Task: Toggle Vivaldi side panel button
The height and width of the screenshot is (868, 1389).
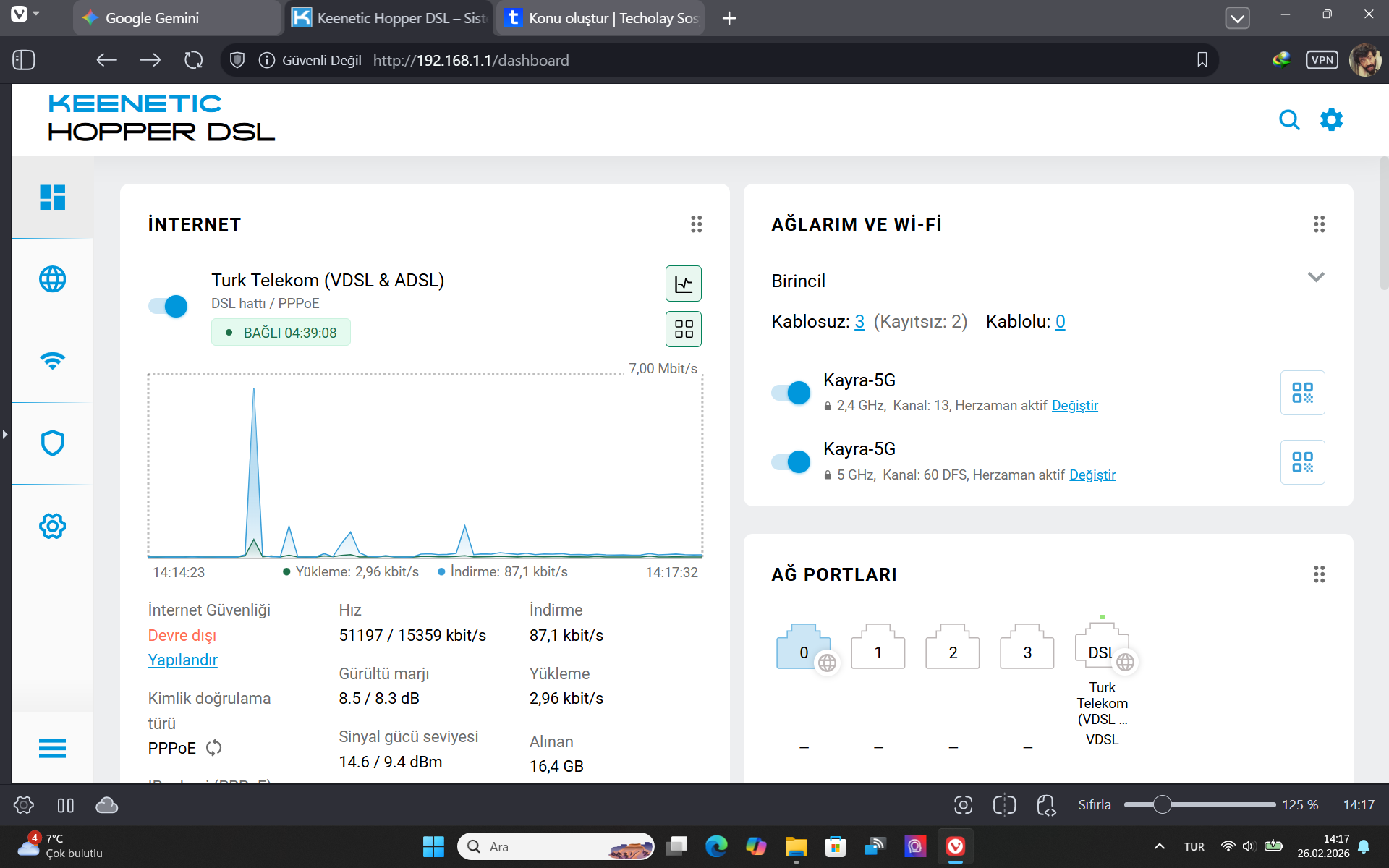Action: (x=24, y=60)
